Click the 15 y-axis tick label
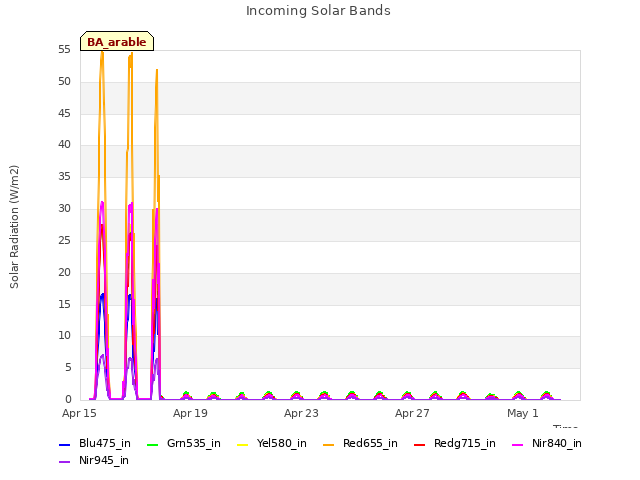 tap(64, 304)
